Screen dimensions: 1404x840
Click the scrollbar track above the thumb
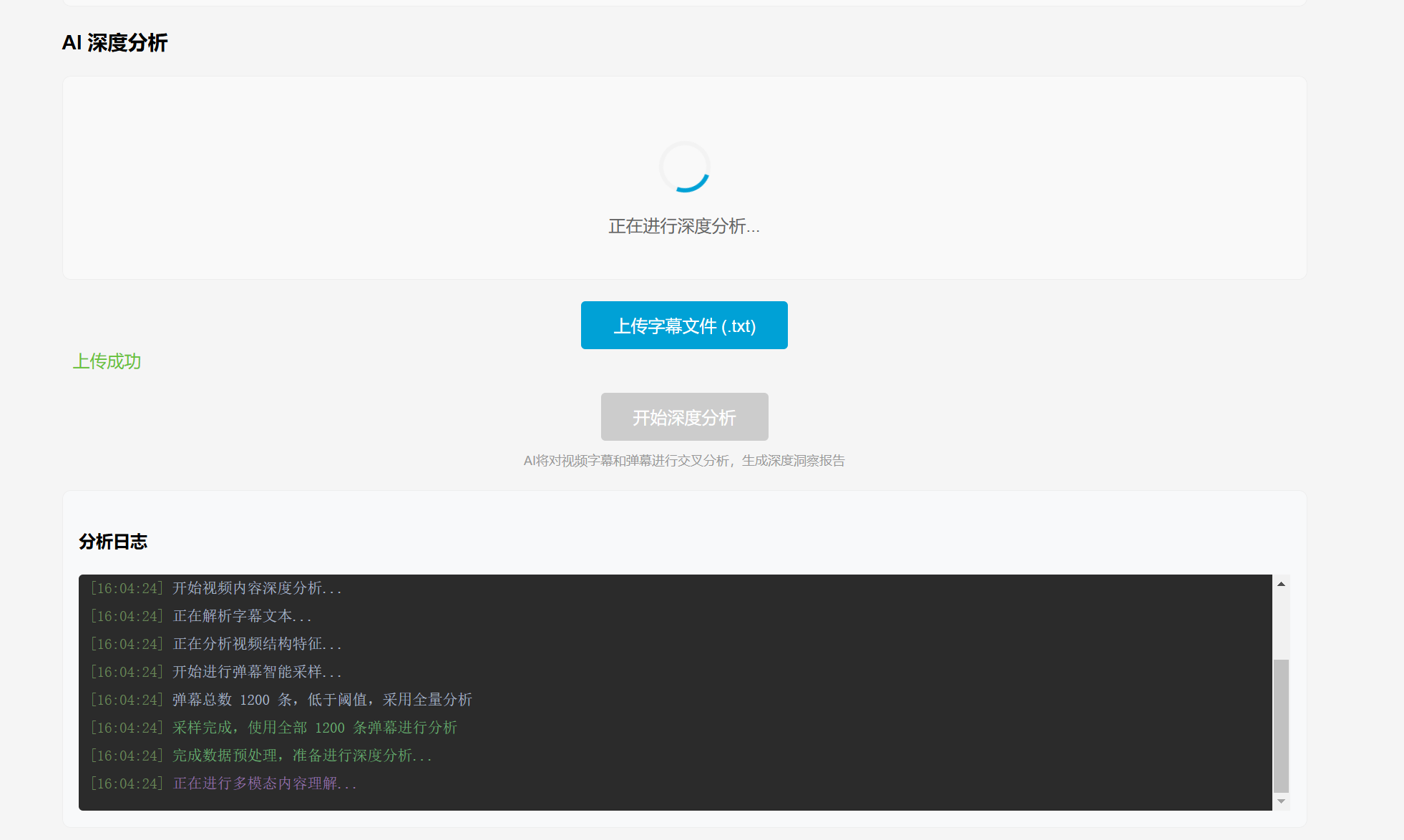(x=1281, y=622)
